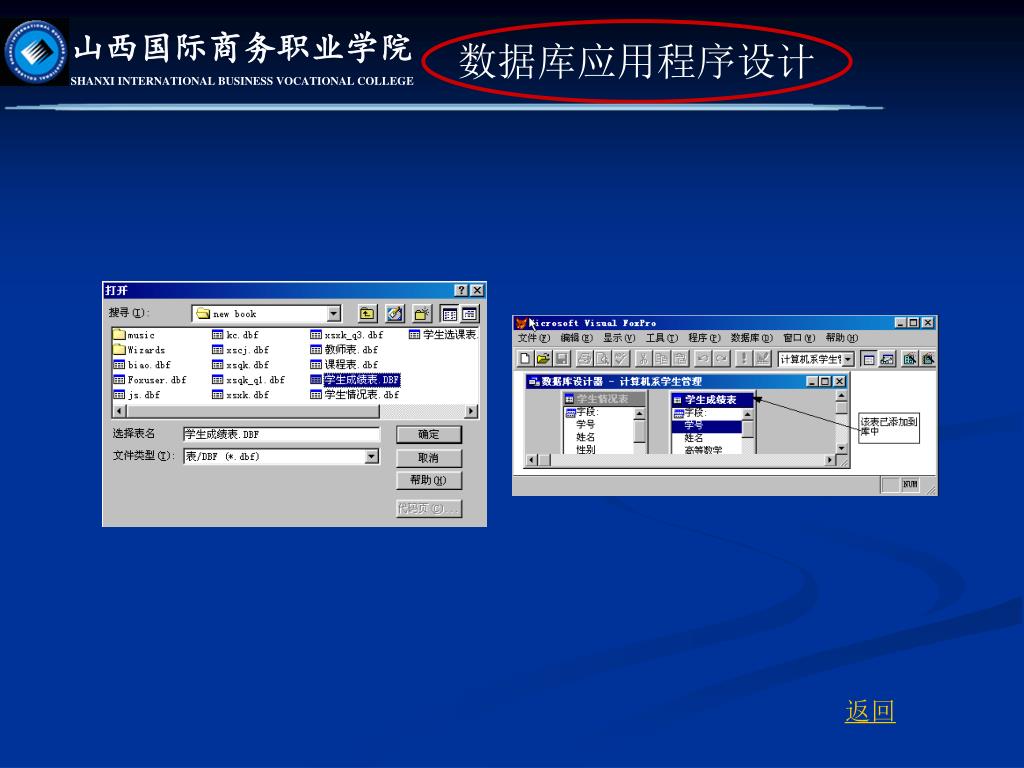Click the New file icon in FoxPro toolbar
This screenshot has width=1024, height=768.
(524, 359)
